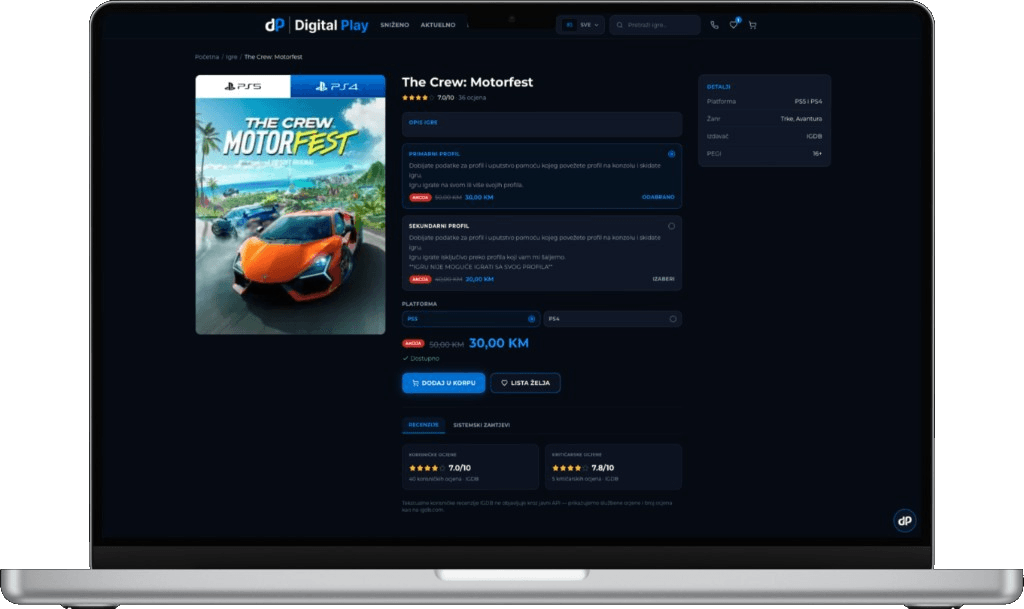Open the wishlist heart icon in header
Image resolution: width=1024 pixels, height=609 pixels.
tap(733, 25)
